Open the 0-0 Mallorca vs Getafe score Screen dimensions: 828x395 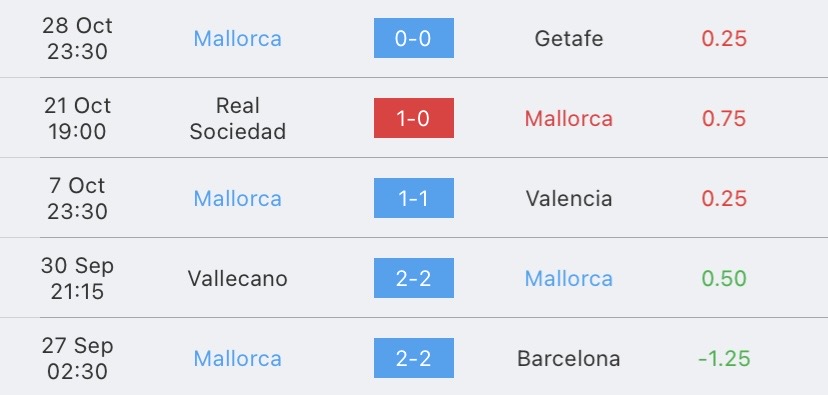click(x=413, y=38)
